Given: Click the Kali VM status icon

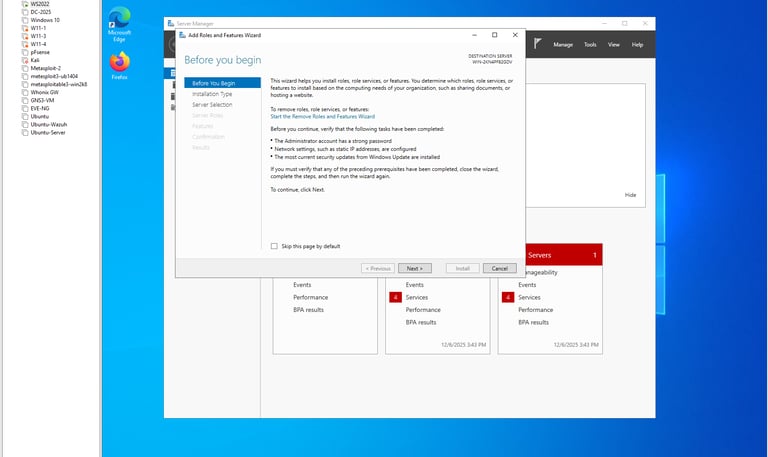Looking at the screenshot, I should (x=25, y=60).
